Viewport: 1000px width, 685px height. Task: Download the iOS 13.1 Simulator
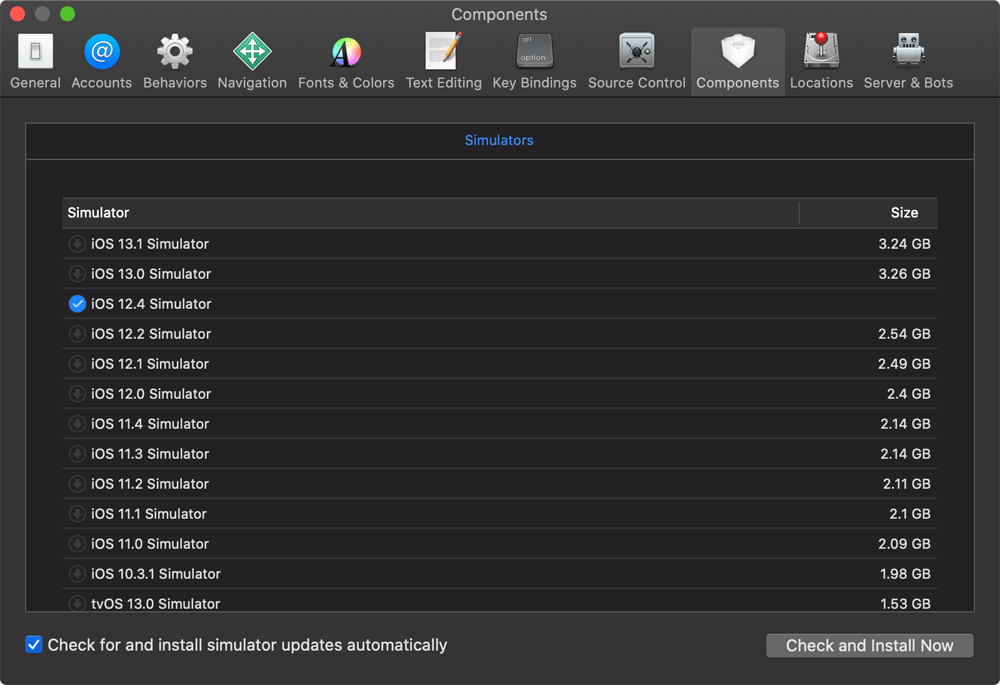click(x=77, y=244)
